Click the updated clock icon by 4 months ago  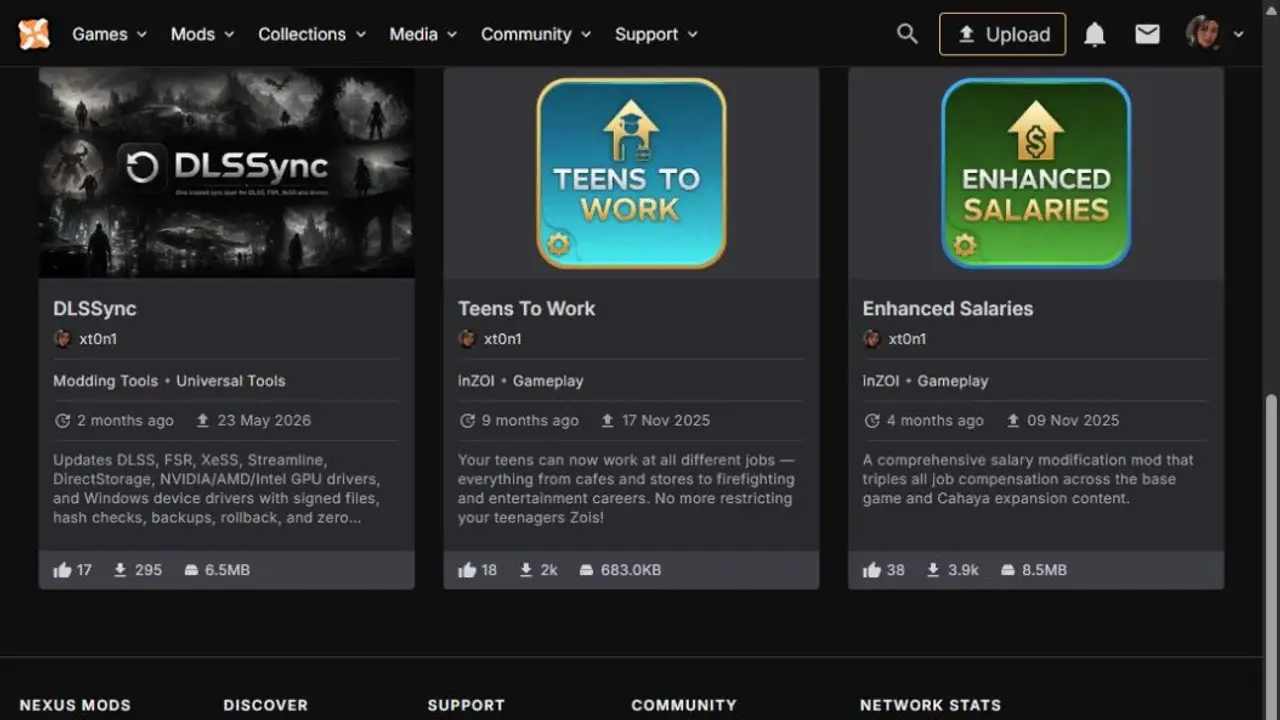872,421
